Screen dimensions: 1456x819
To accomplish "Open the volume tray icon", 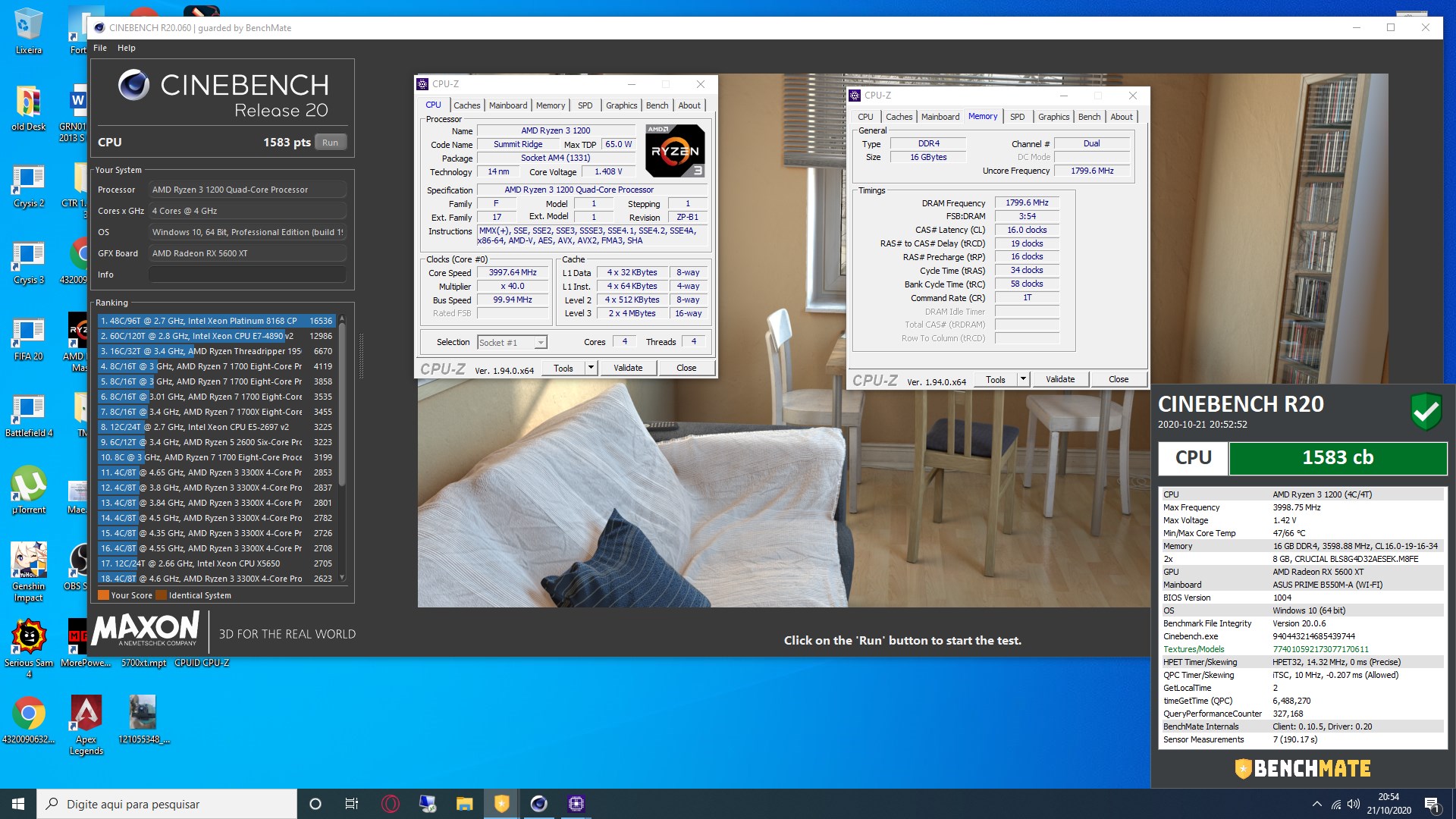I will tap(1354, 805).
